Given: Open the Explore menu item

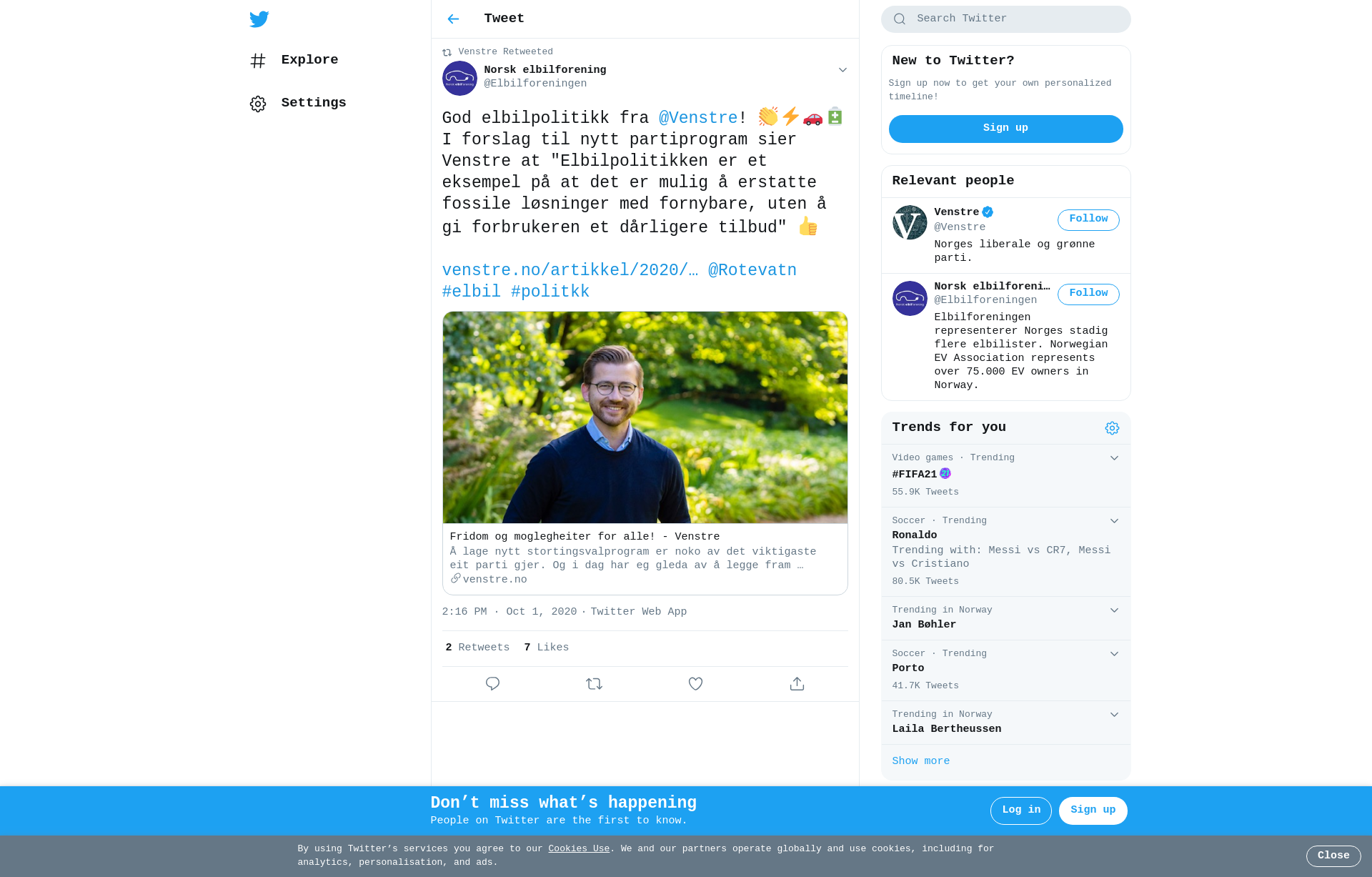Looking at the screenshot, I should click(x=309, y=60).
